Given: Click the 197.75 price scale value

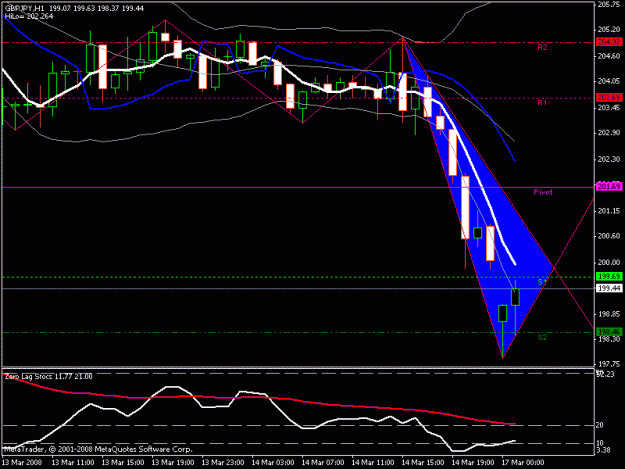Looking at the screenshot, I should (x=609, y=364).
